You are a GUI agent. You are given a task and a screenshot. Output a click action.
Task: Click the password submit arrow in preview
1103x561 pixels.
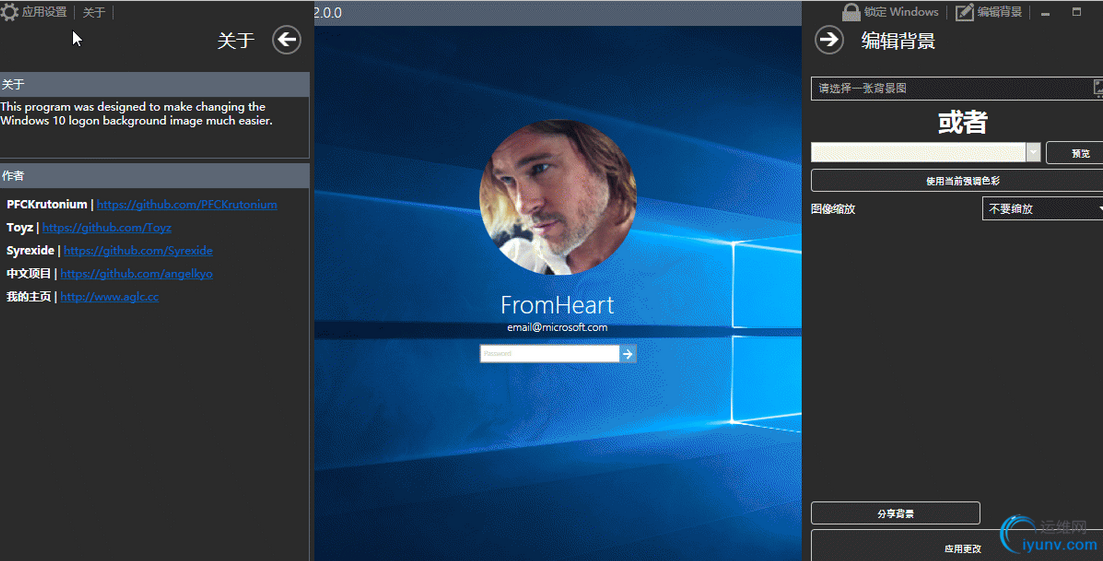627,354
